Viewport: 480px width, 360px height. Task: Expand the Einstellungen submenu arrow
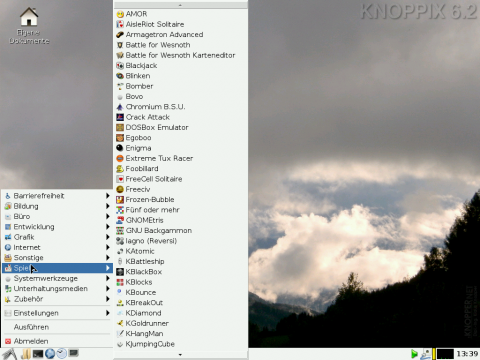[x=108, y=313]
